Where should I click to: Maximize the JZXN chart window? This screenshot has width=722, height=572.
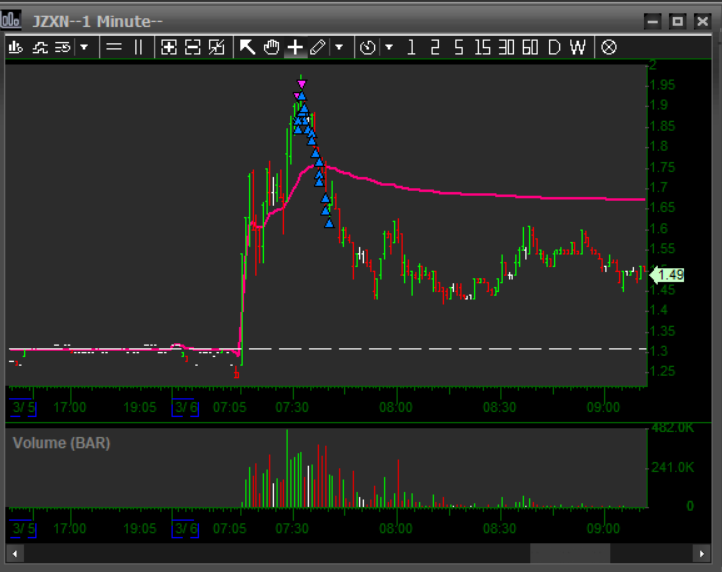(677, 21)
